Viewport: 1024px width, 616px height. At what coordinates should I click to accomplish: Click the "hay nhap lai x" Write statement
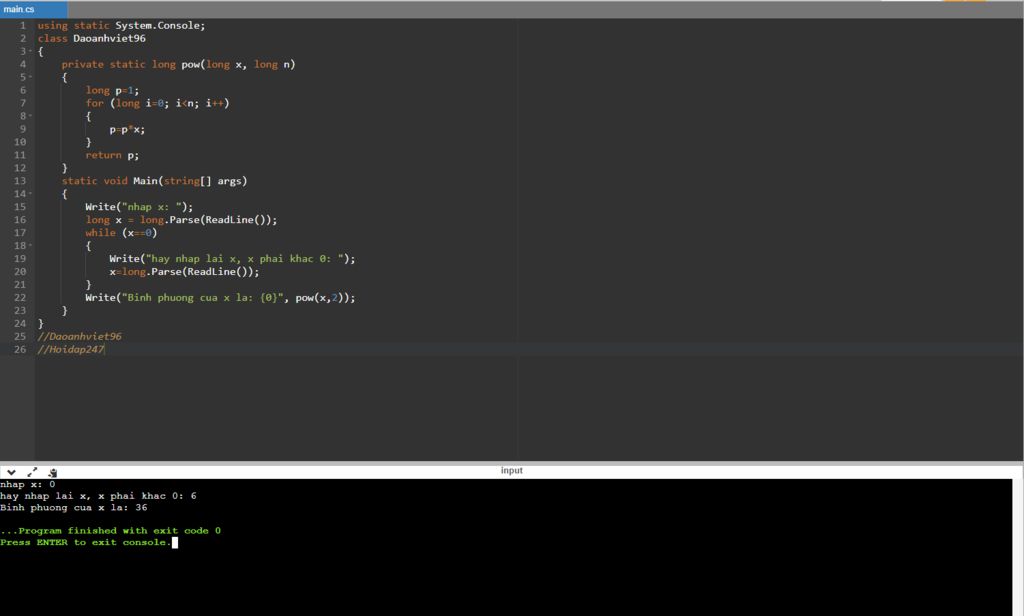click(232, 259)
